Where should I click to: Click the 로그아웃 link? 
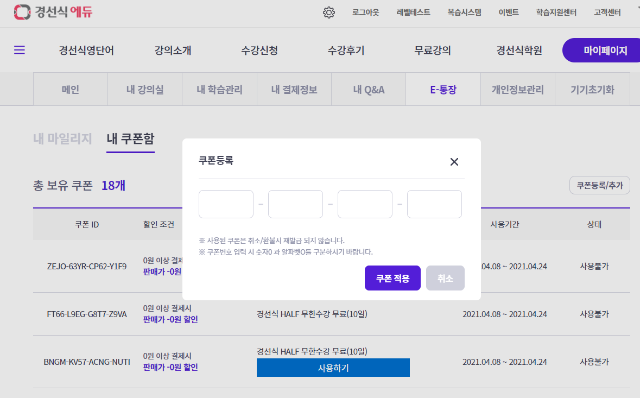coord(365,13)
